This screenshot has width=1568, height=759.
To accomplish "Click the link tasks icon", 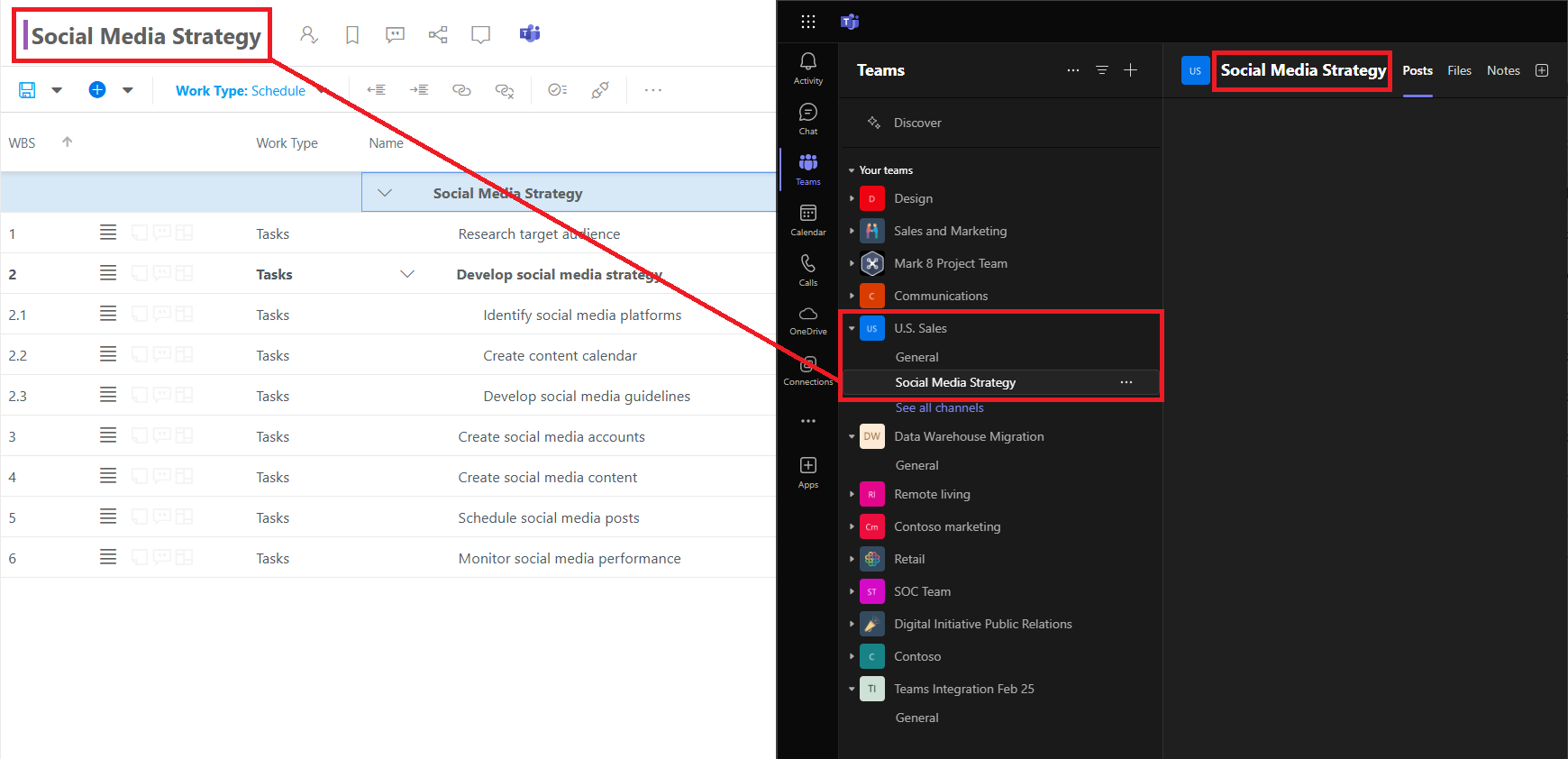I will click(461, 90).
